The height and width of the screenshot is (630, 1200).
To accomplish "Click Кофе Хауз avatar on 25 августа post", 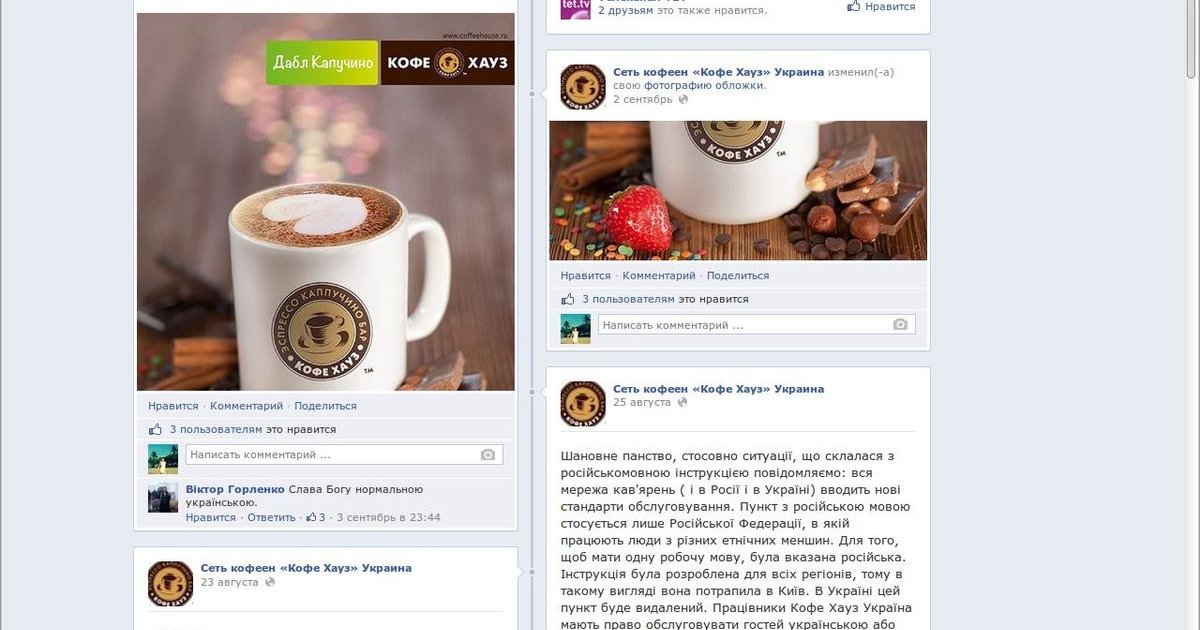I will point(582,403).
